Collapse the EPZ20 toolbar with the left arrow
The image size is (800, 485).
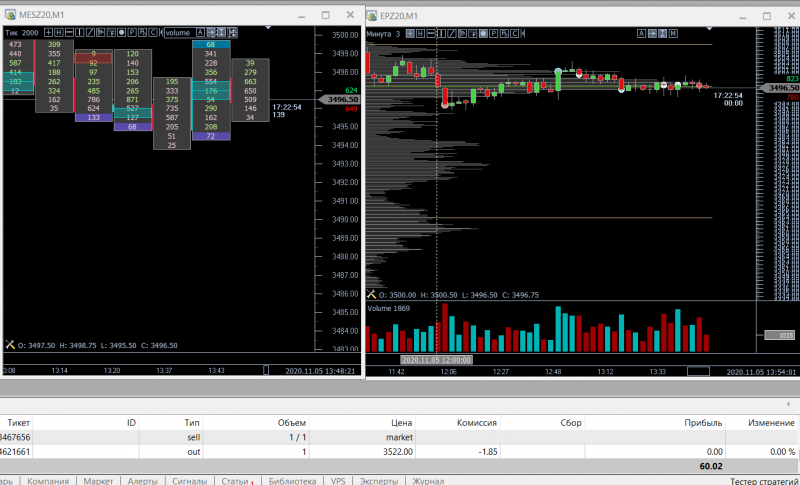pos(523,34)
